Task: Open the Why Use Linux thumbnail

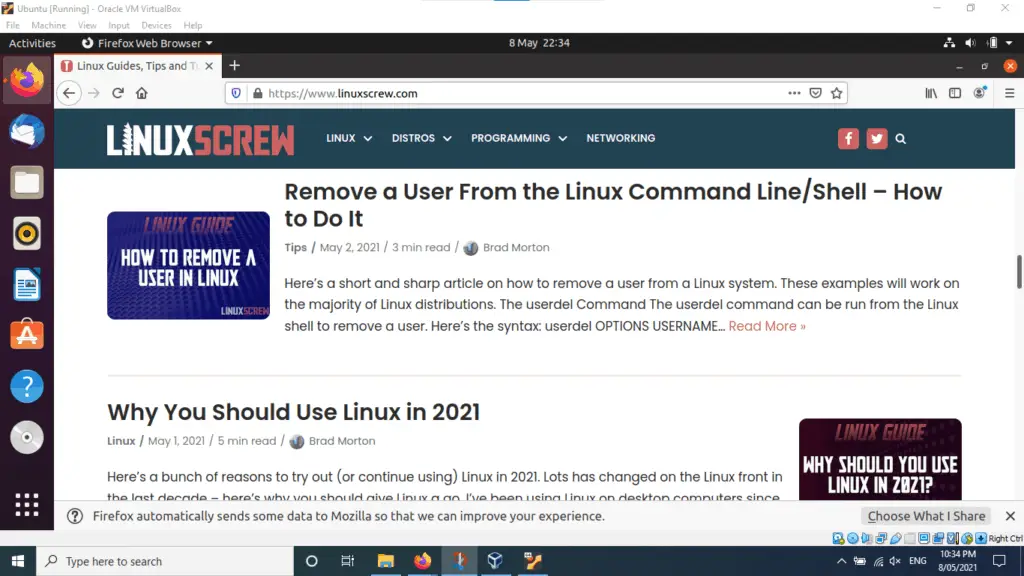Action: click(x=880, y=459)
